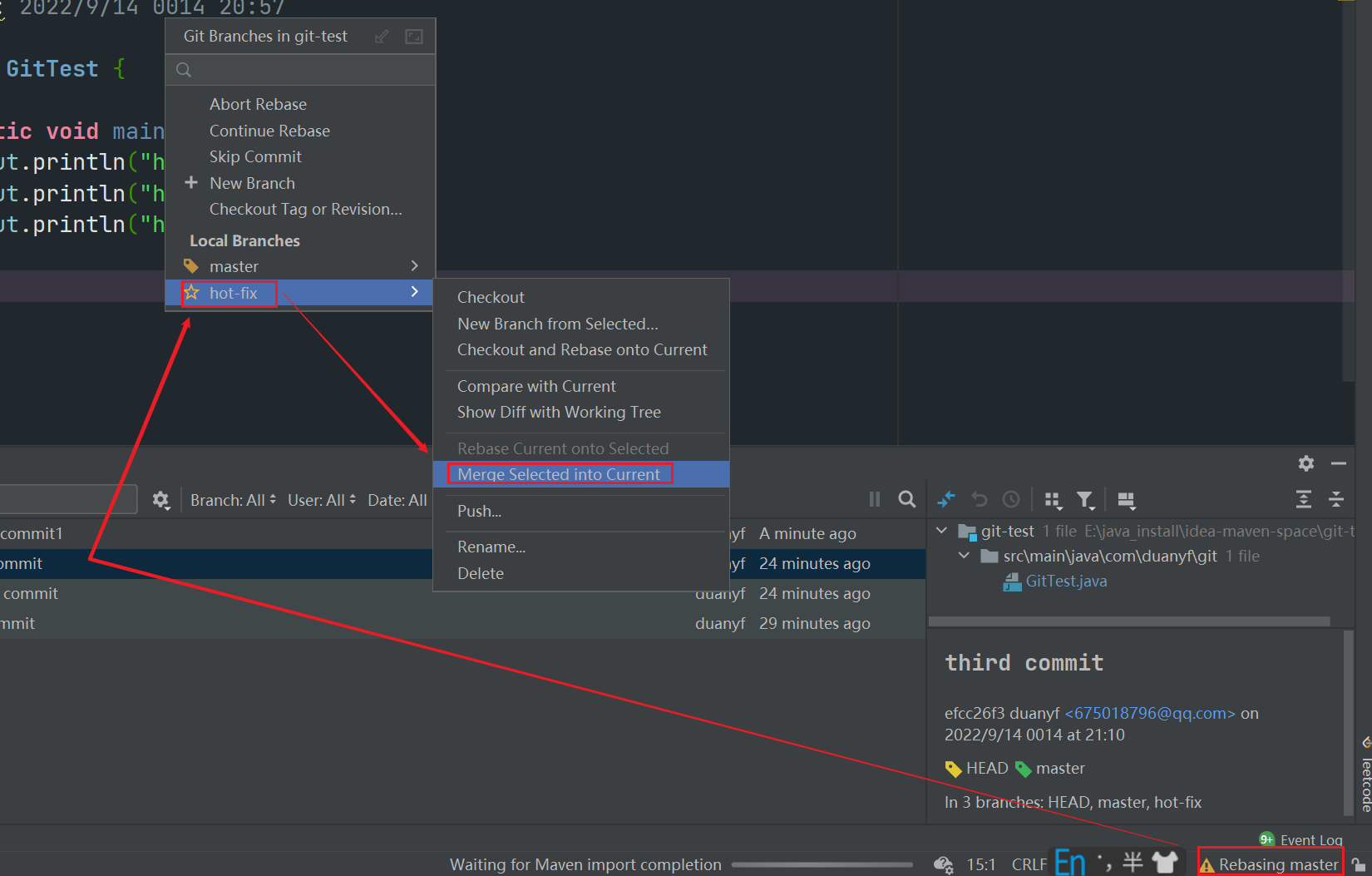Open the Branch: All filter dropdown
1372x876 pixels.
(233, 500)
